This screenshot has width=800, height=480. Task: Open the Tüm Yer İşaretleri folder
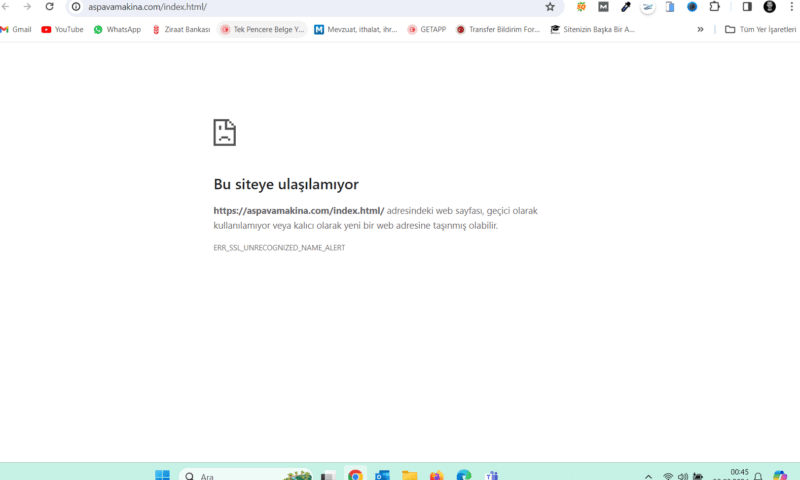click(758, 30)
